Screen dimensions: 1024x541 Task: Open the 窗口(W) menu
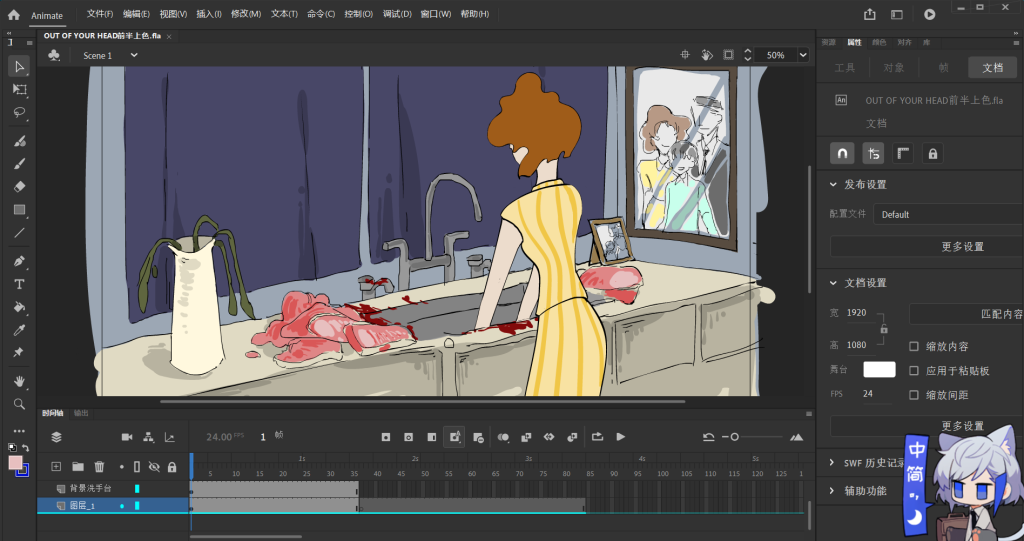(436, 14)
